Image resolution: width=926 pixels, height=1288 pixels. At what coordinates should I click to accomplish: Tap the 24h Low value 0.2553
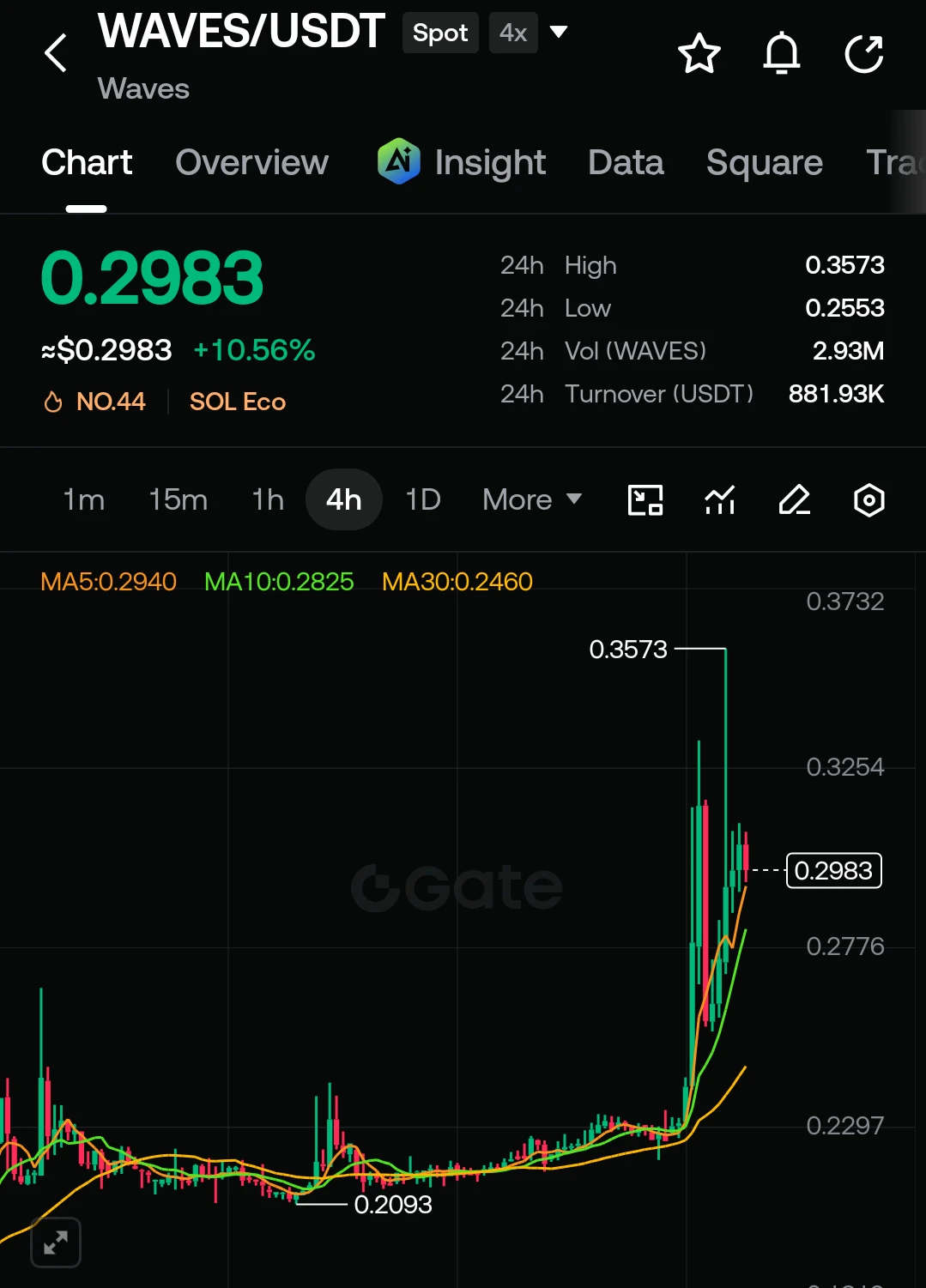pos(844,308)
